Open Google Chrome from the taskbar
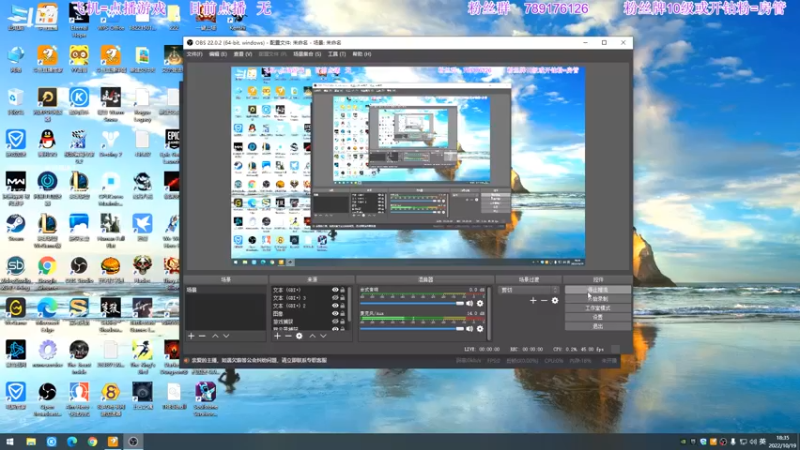Screen dimensions: 800x450 pyautogui.click(x=92, y=441)
